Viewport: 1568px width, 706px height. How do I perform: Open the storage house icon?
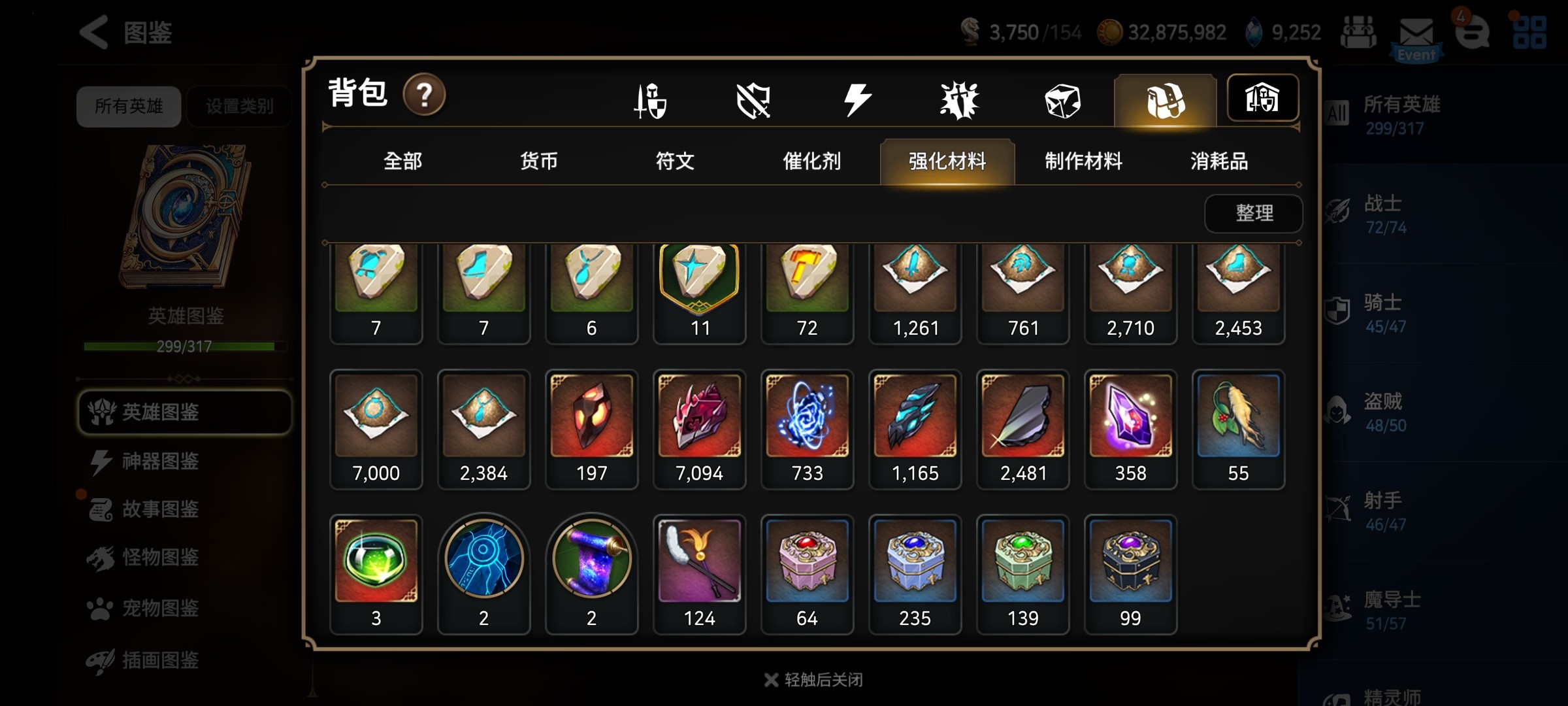pos(1262,98)
